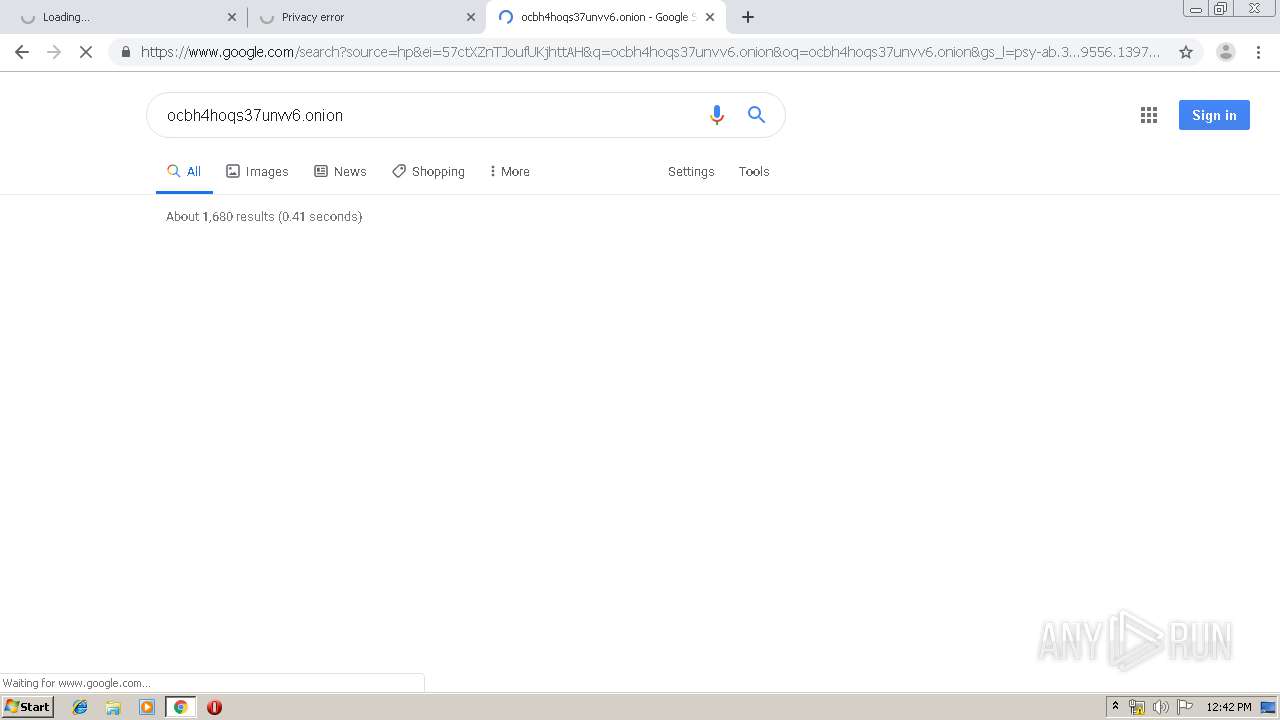Select the Chrome taskbar button
1280x720 pixels.
click(180, 707)
